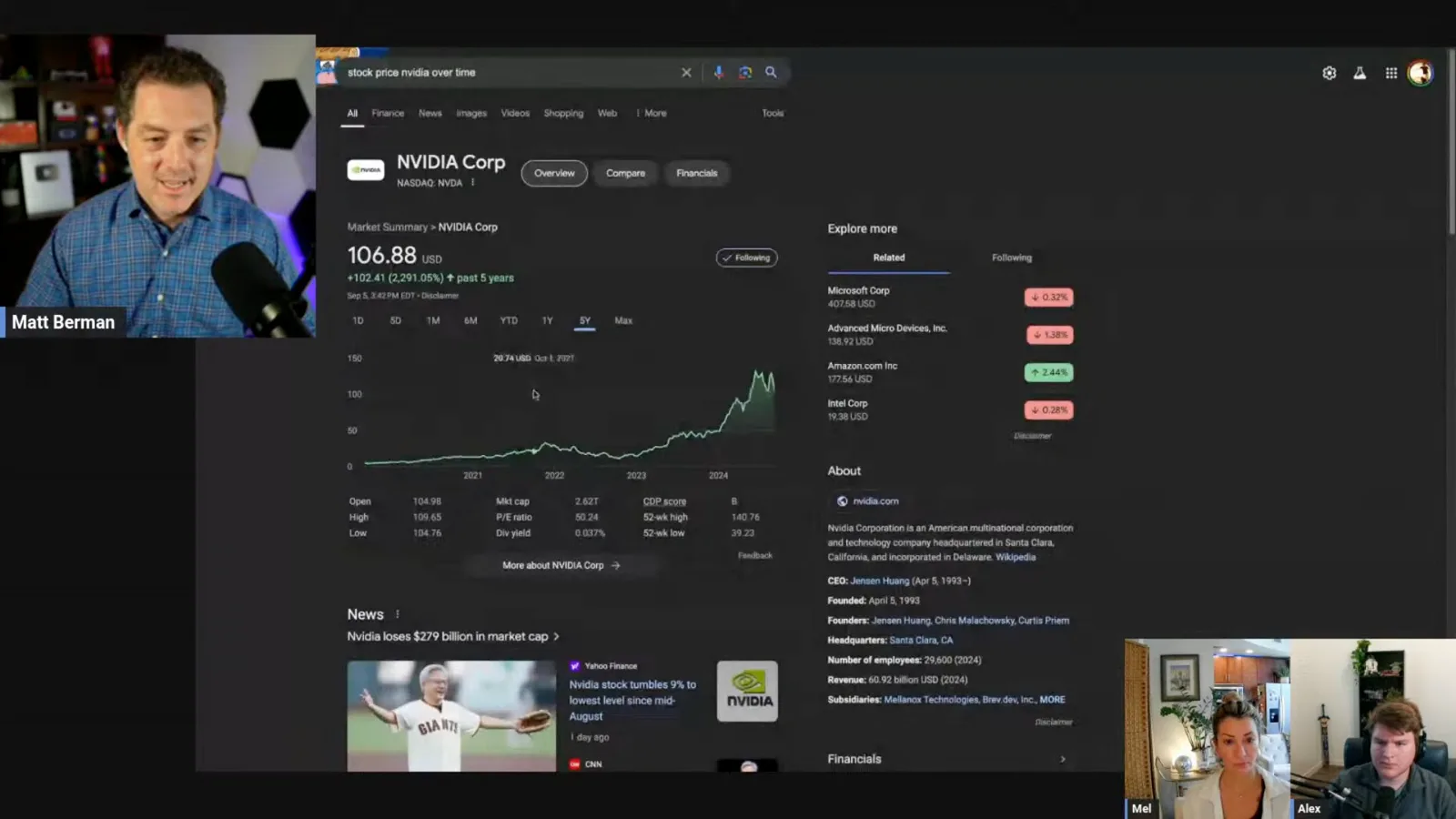The width and height of the screenshot is (1456, 819).
Task: Select the 1M chart range
Action: (x=433, y=321)
